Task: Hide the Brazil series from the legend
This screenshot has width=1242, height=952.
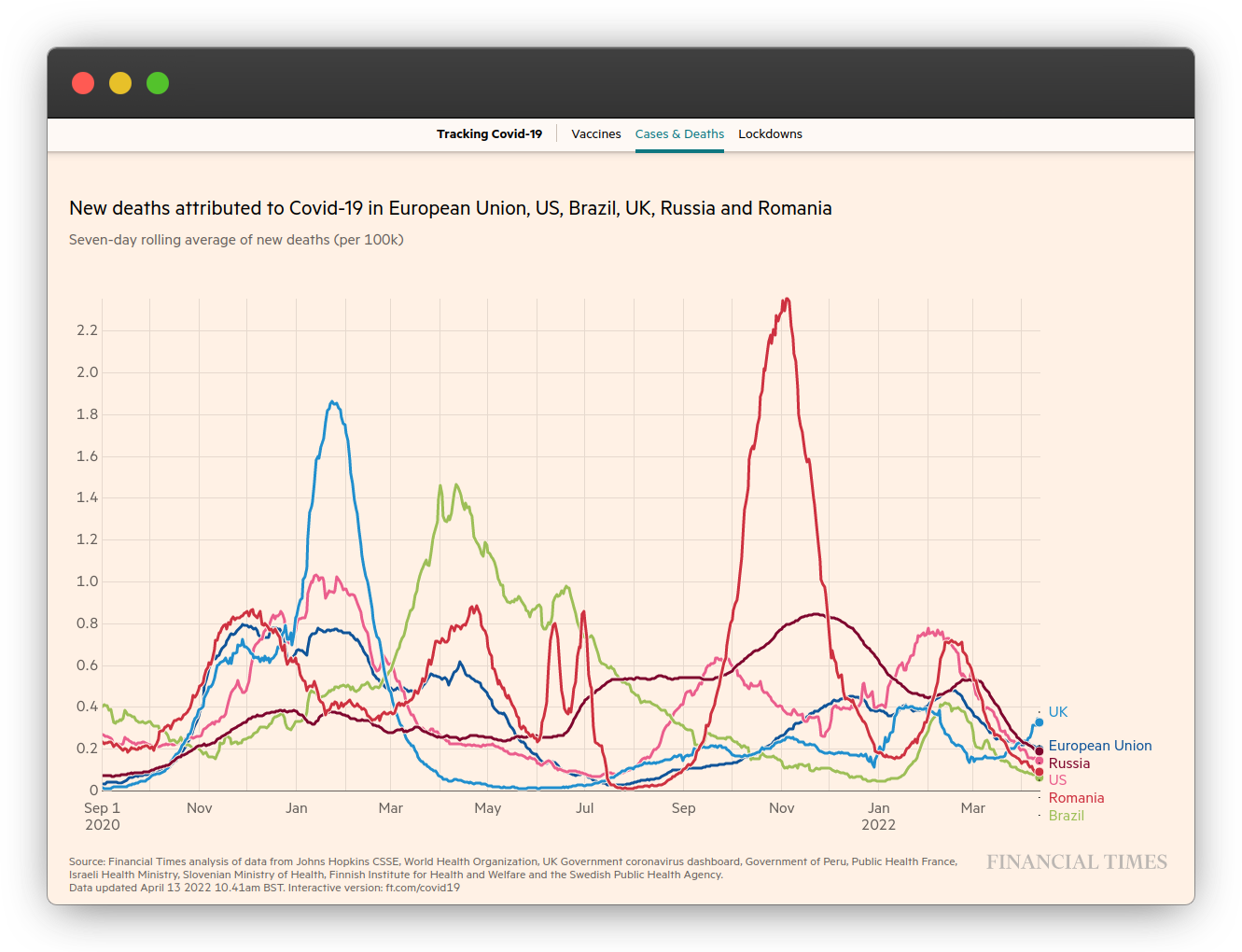Action: point(1067,815)
